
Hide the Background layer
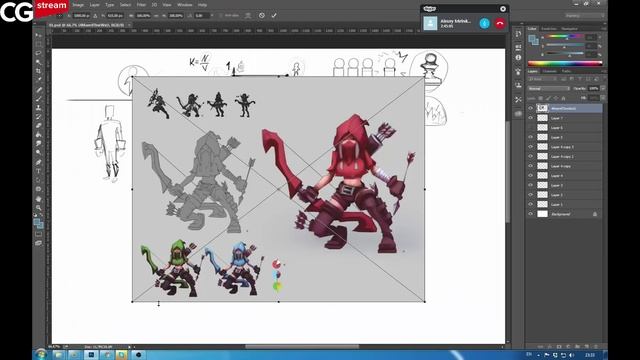[x=531, y=214]
